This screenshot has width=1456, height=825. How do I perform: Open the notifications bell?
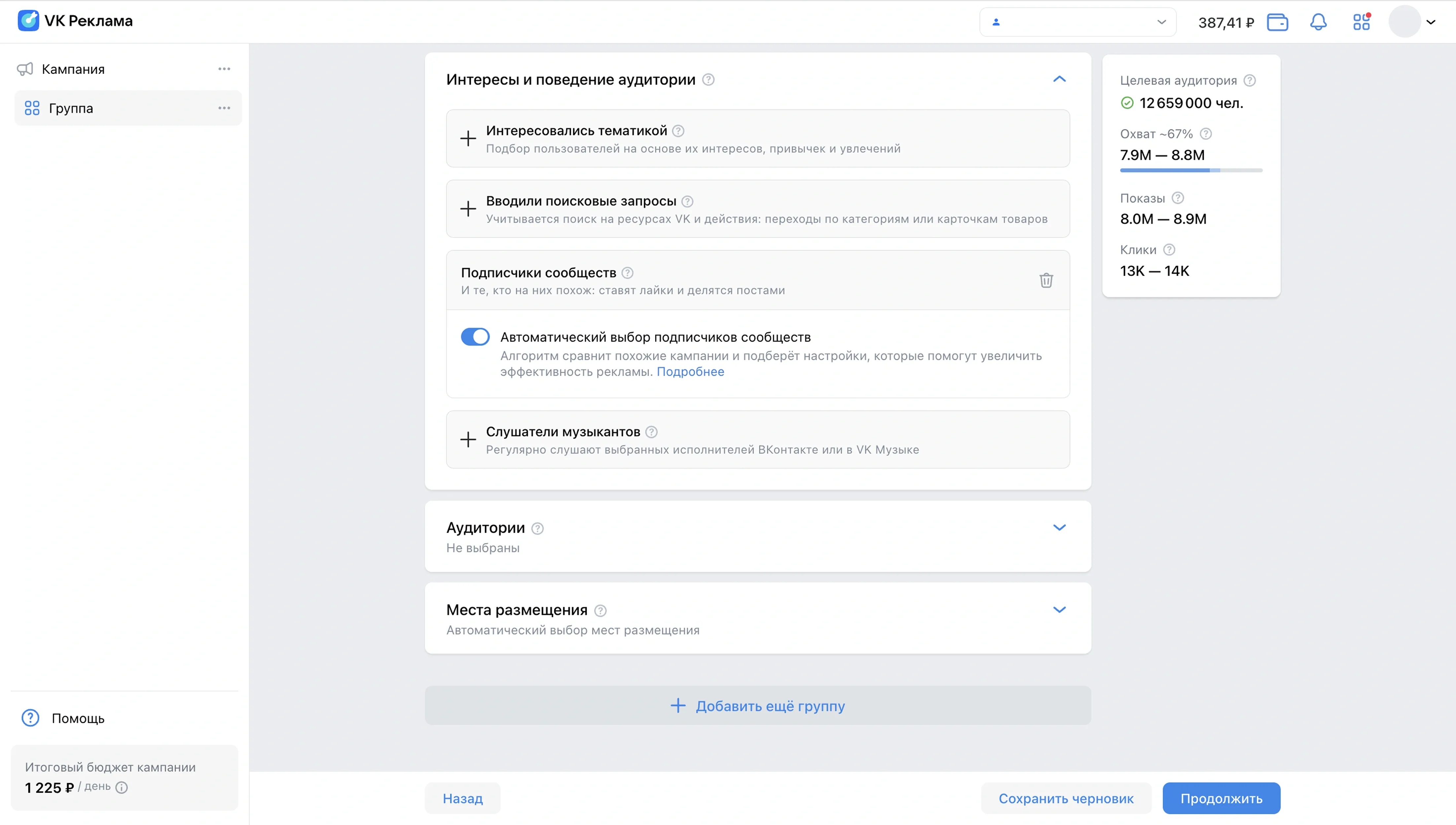(x=1318, y=22)
